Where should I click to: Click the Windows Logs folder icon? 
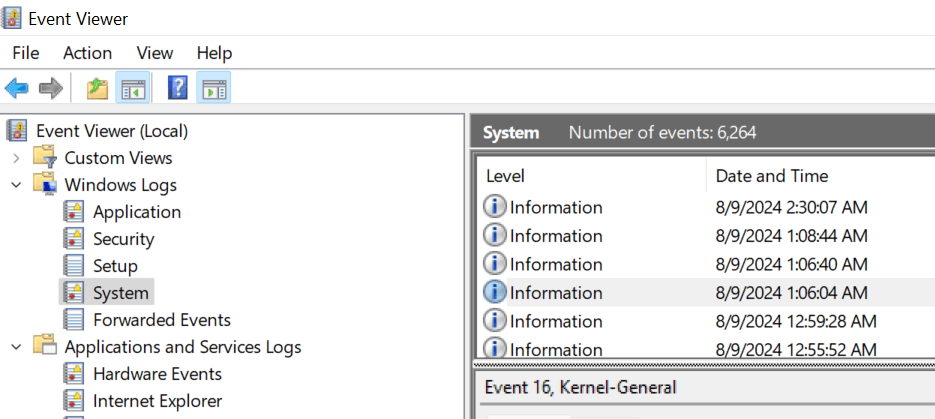point(45,184)
